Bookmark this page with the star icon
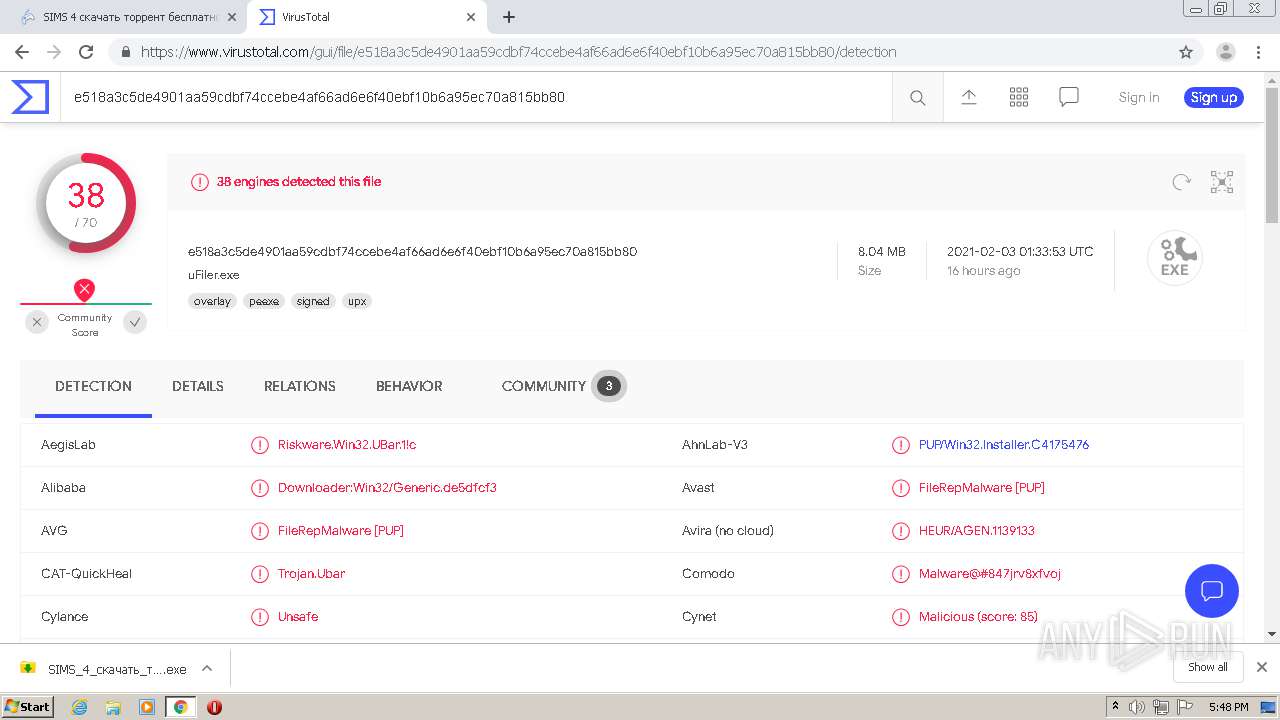Viewport: 1280px width, 720px height. point(1186,52)
